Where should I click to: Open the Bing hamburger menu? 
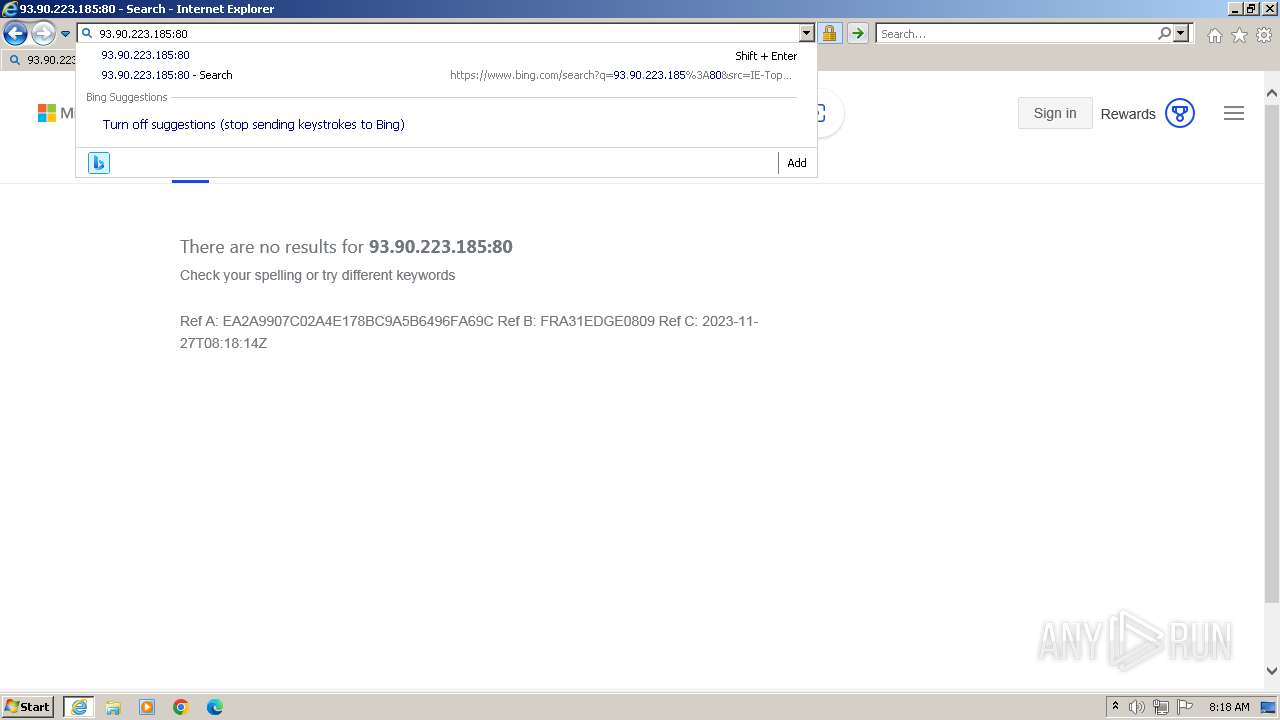(x=1234, y=113)
